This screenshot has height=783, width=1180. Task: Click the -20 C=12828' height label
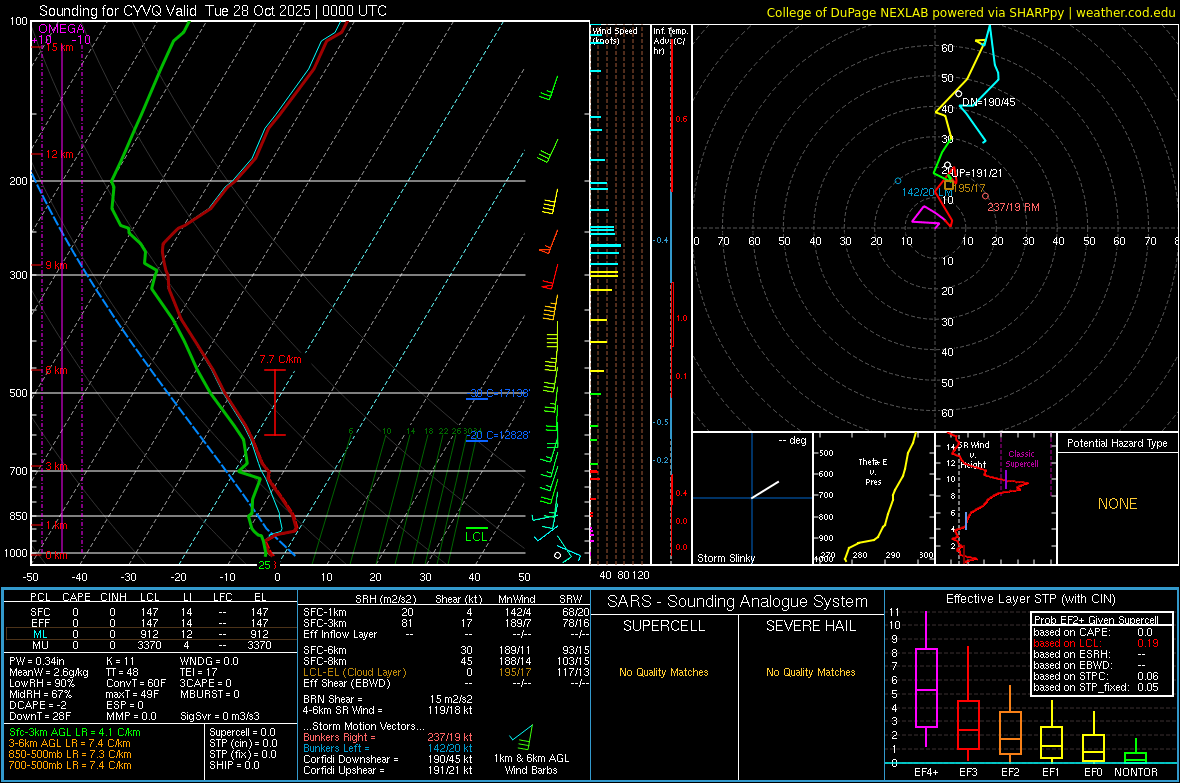(497, 435)
